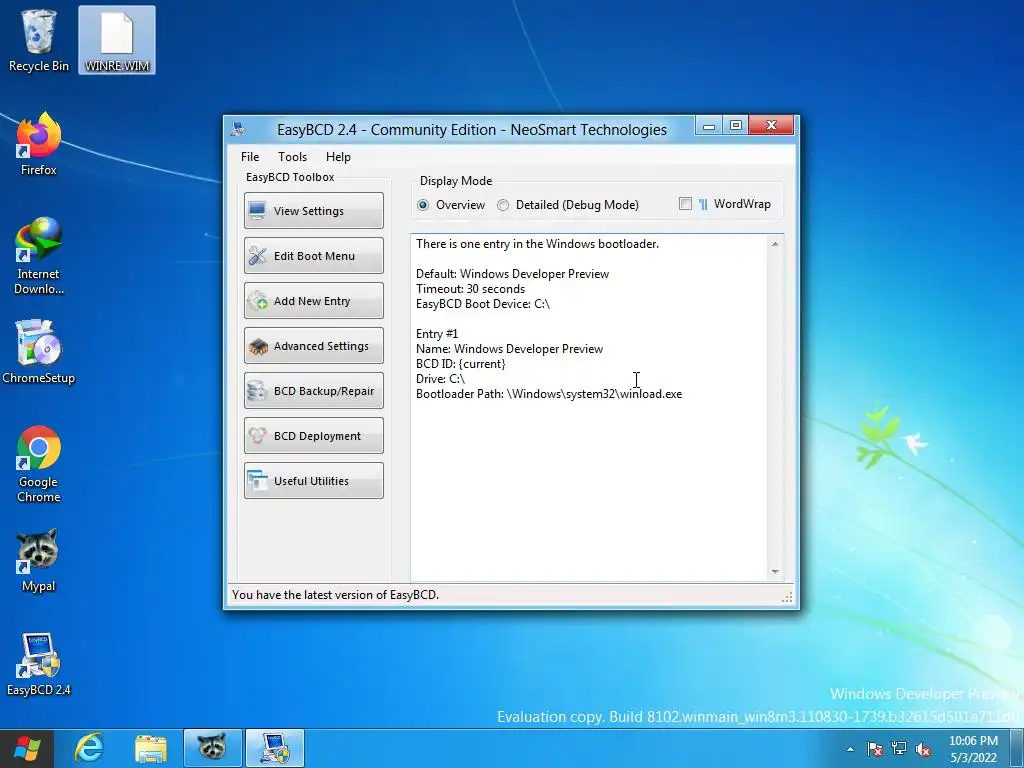The width and height of the screenshot is (1024, 768).
Task: Click the 'BCD ID: {current}' line
Action: tap(460, 364)
